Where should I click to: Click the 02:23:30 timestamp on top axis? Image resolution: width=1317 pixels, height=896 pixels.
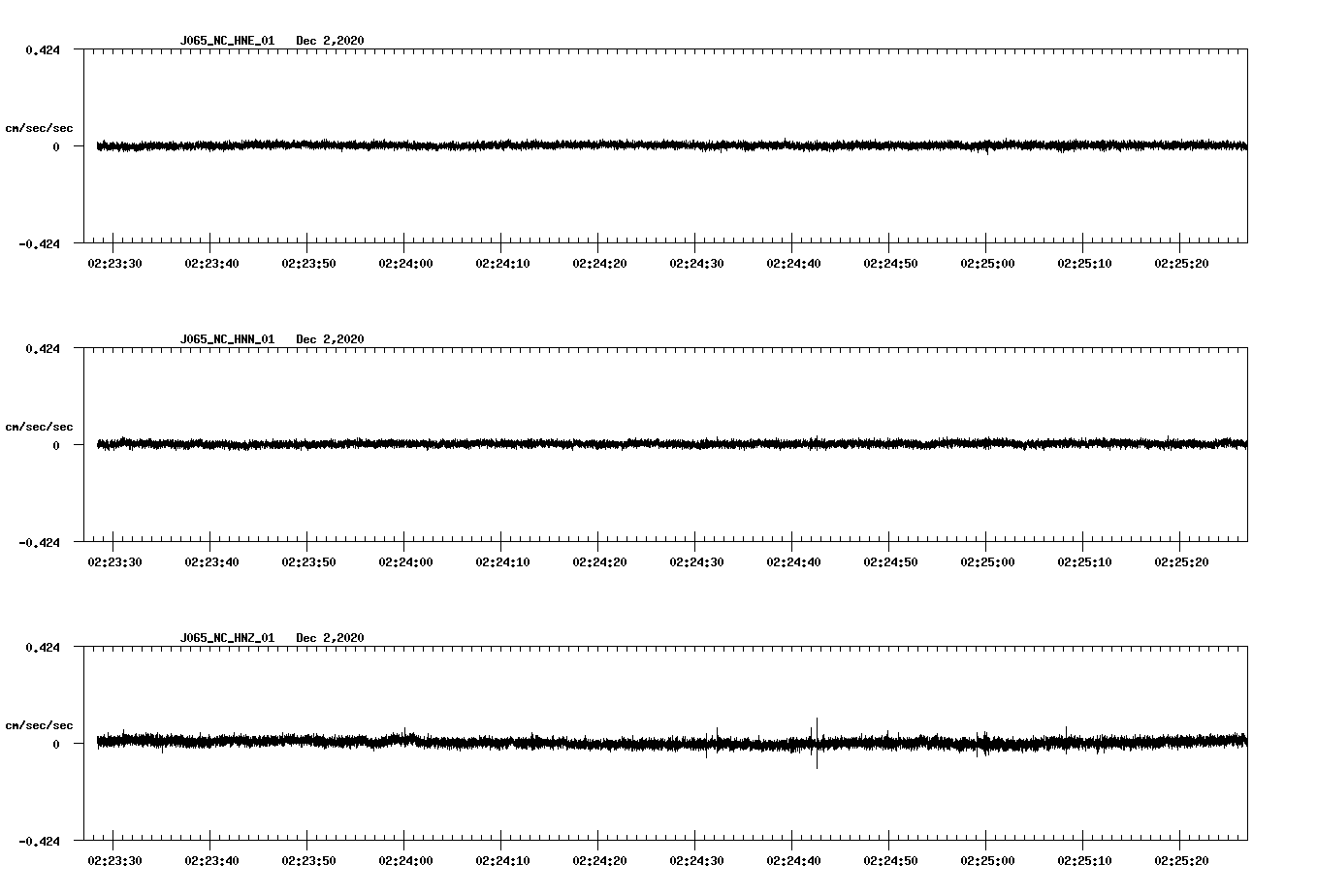tap(114, 262)
